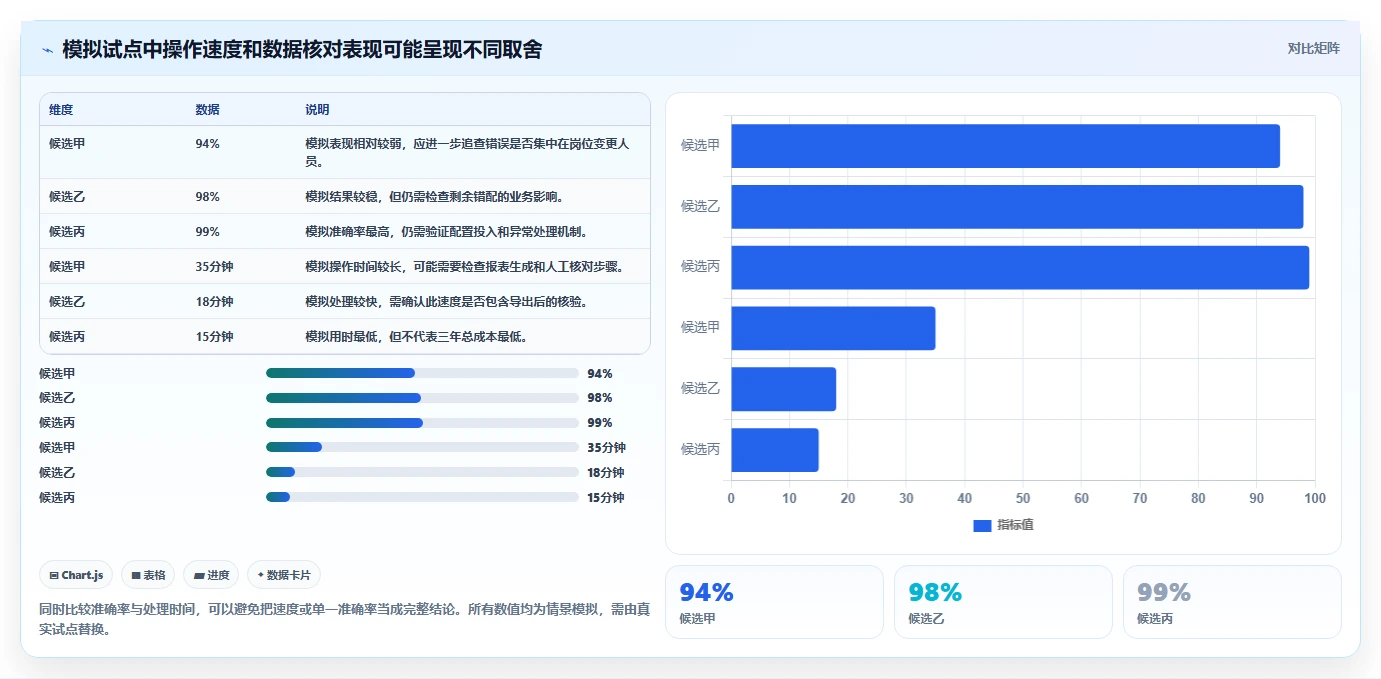Open the 99% 候选丙 data card
Screen dimensions: 1381x679
click(x=1232, y=602)
